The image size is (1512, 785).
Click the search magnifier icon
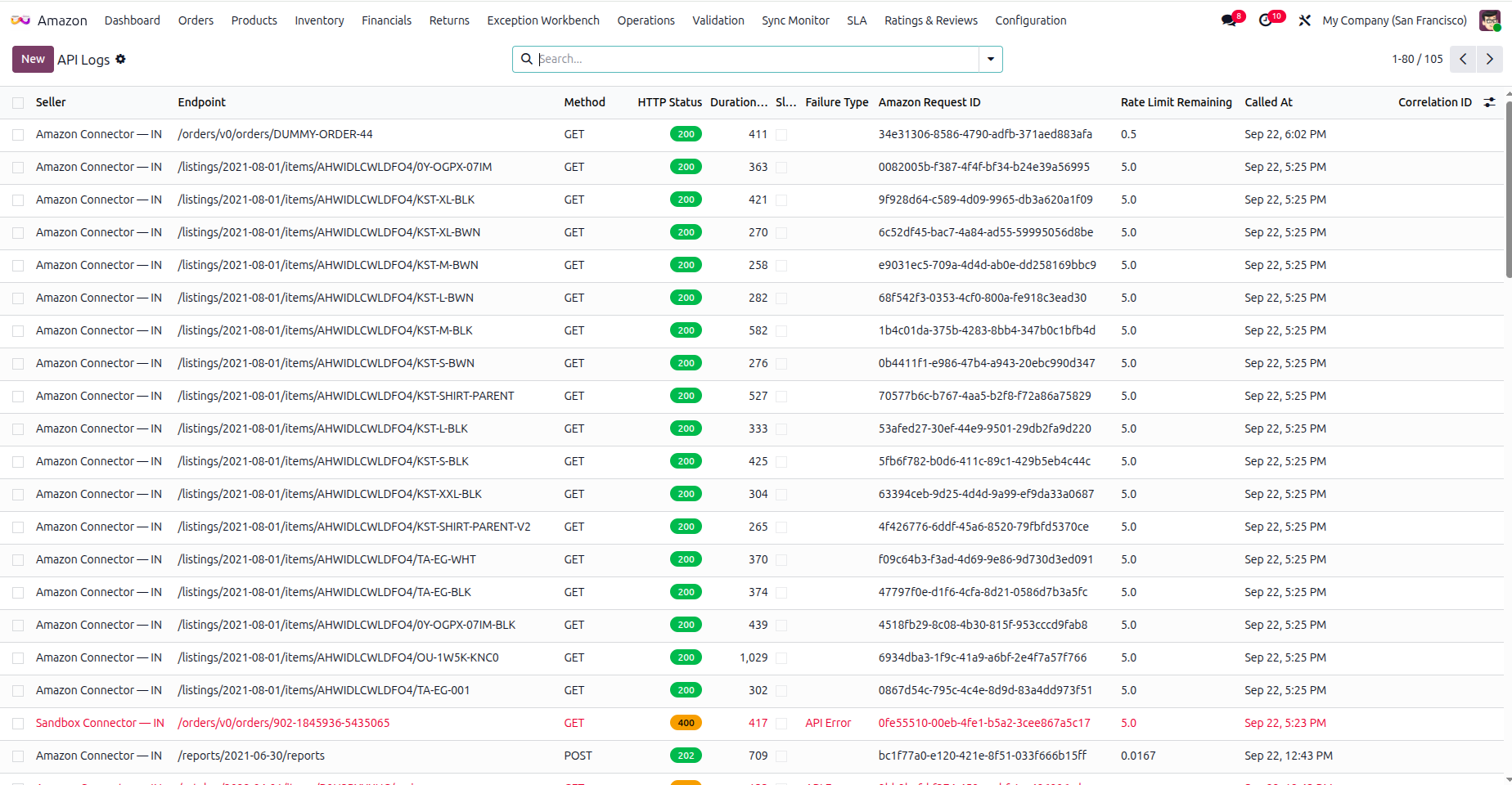[527, 59]
